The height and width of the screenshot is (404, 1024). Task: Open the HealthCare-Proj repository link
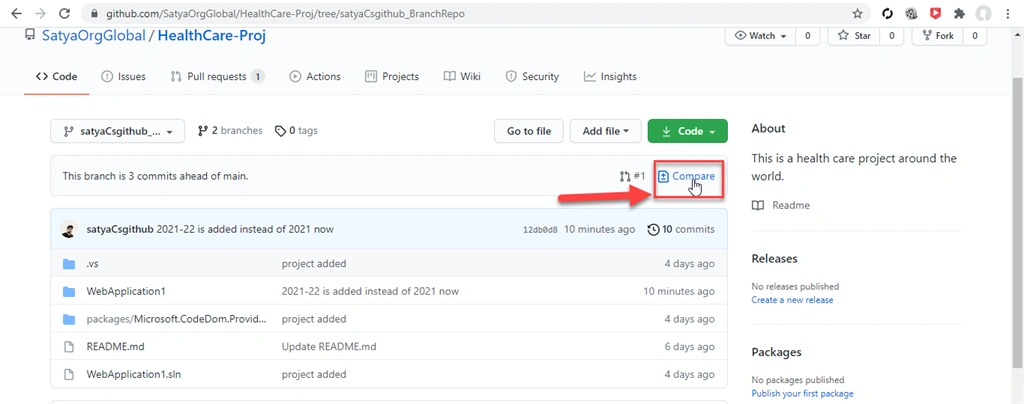click(x=212, y=36)
